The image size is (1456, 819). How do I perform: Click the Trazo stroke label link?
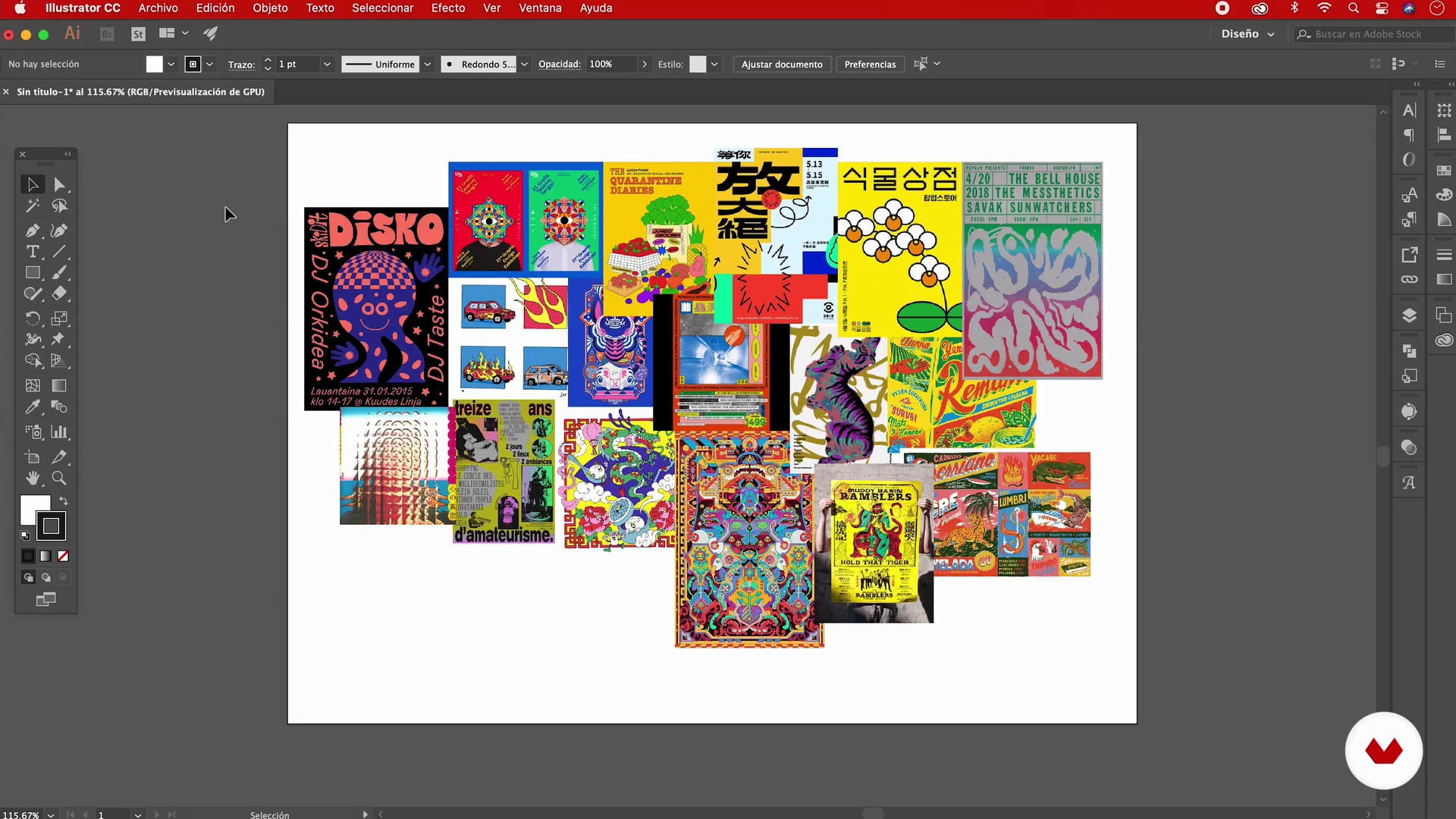(241, 64)
